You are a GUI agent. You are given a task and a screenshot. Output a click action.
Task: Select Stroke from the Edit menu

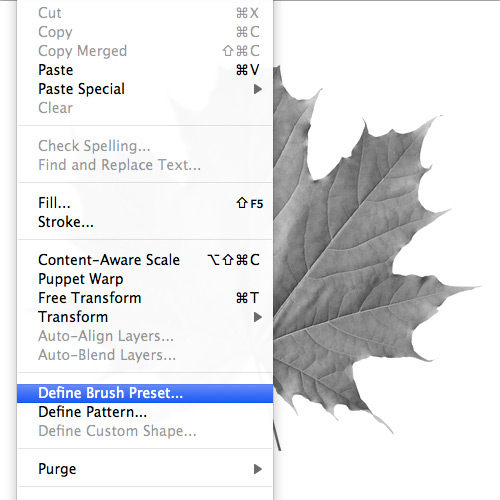point(145,222)
